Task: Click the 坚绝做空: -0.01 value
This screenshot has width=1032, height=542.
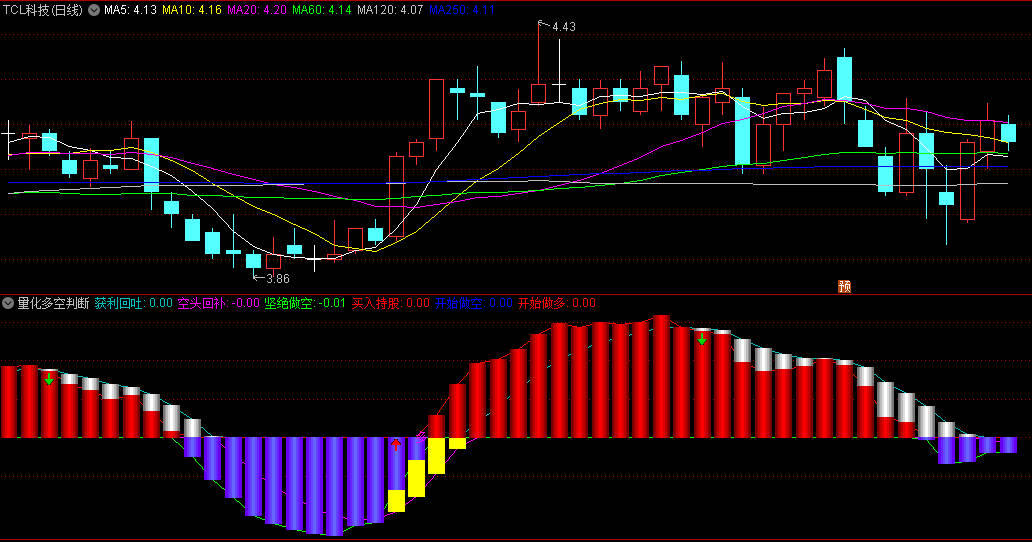Action: click(305, 303)
